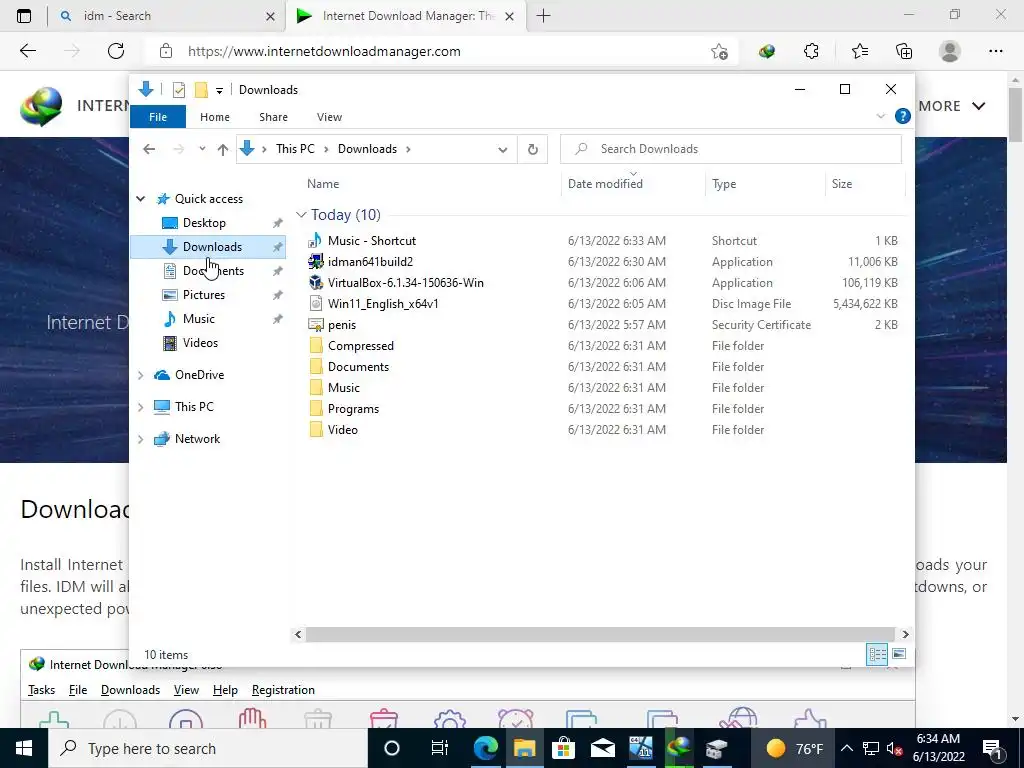Sort files by Size column header

tap(842, 184)
